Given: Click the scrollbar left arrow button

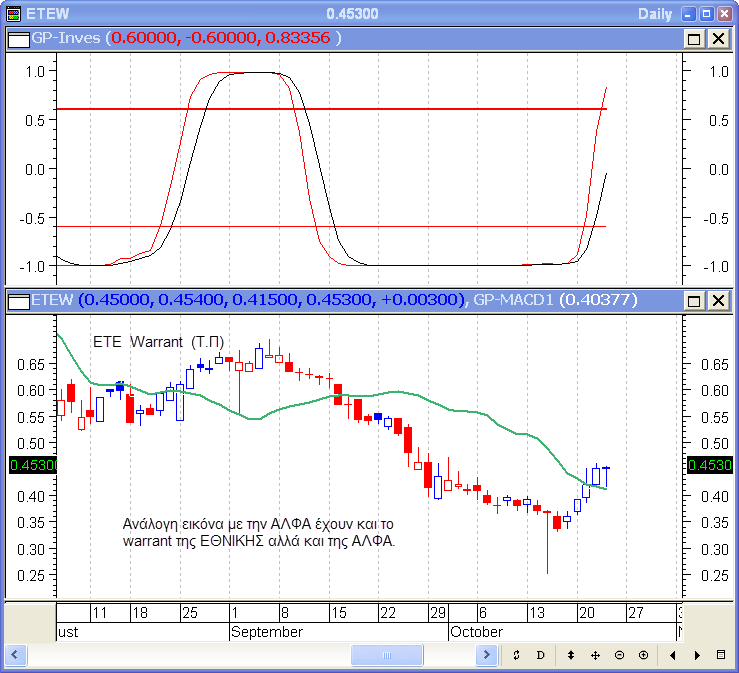Looking at the screenshot, I should point(15,655).
